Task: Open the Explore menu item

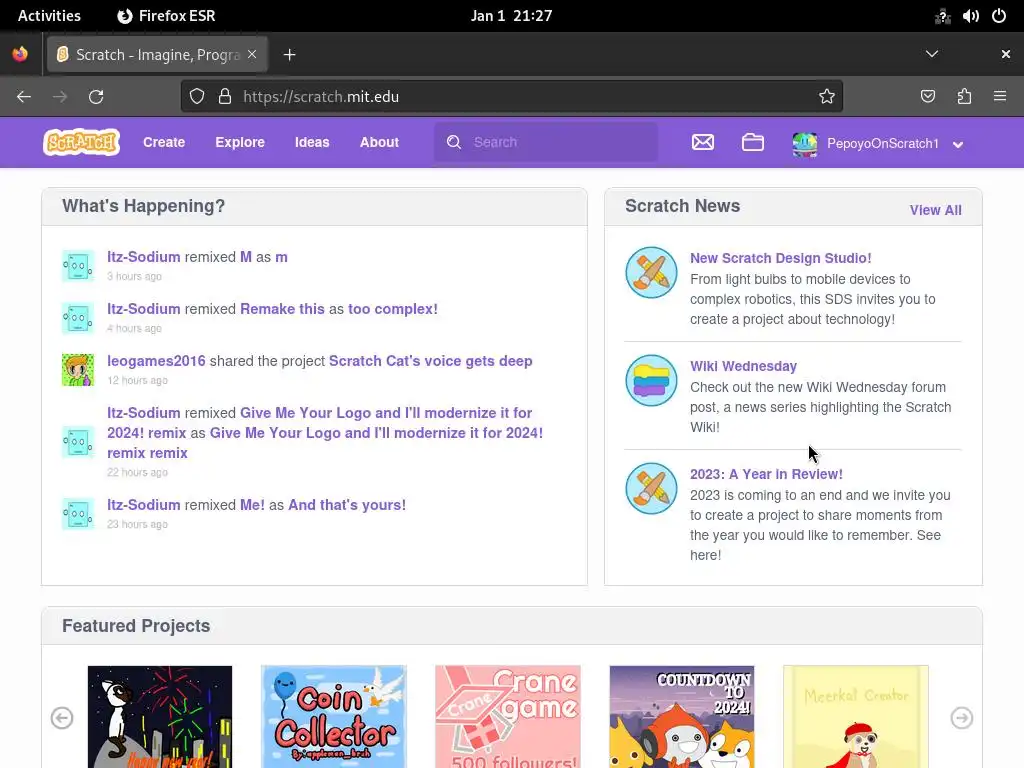Action: tap(240, 142)
